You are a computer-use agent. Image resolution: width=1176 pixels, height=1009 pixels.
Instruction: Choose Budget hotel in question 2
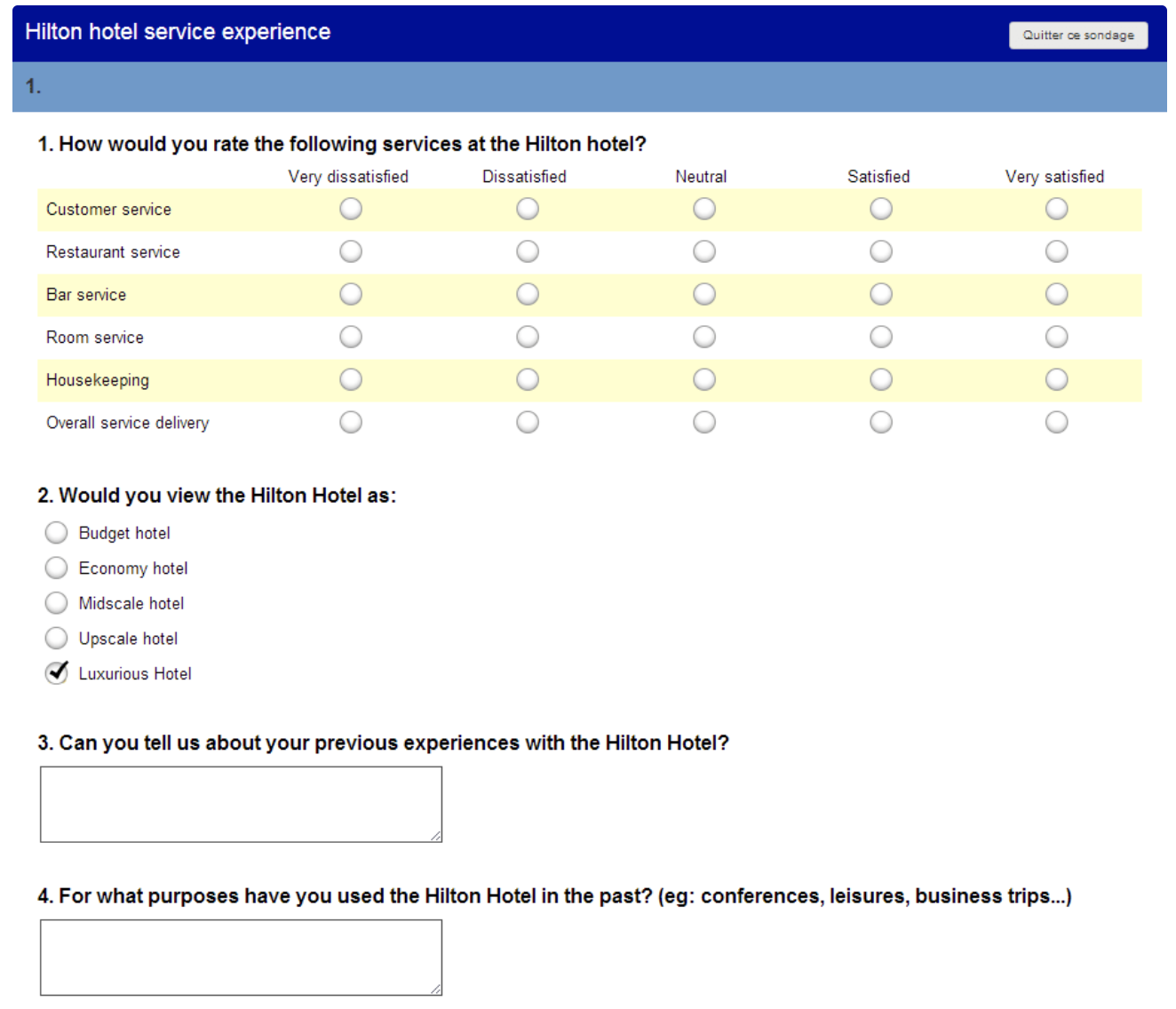(56, 533)
